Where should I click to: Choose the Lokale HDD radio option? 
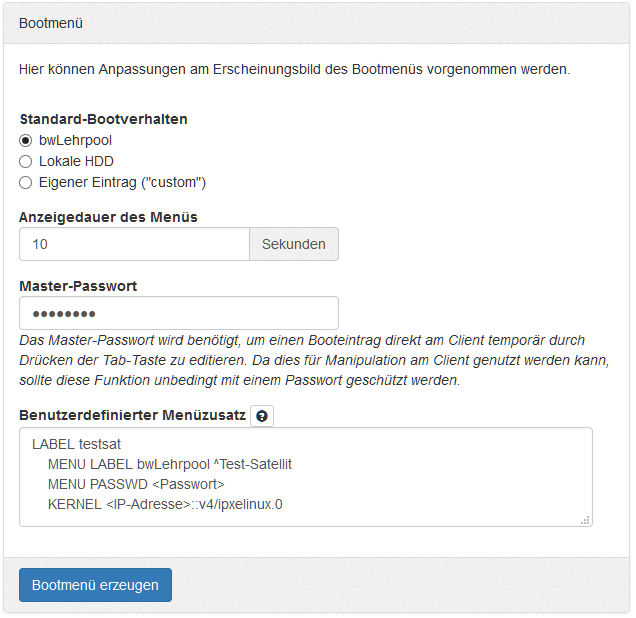click(x=26, y=161)
